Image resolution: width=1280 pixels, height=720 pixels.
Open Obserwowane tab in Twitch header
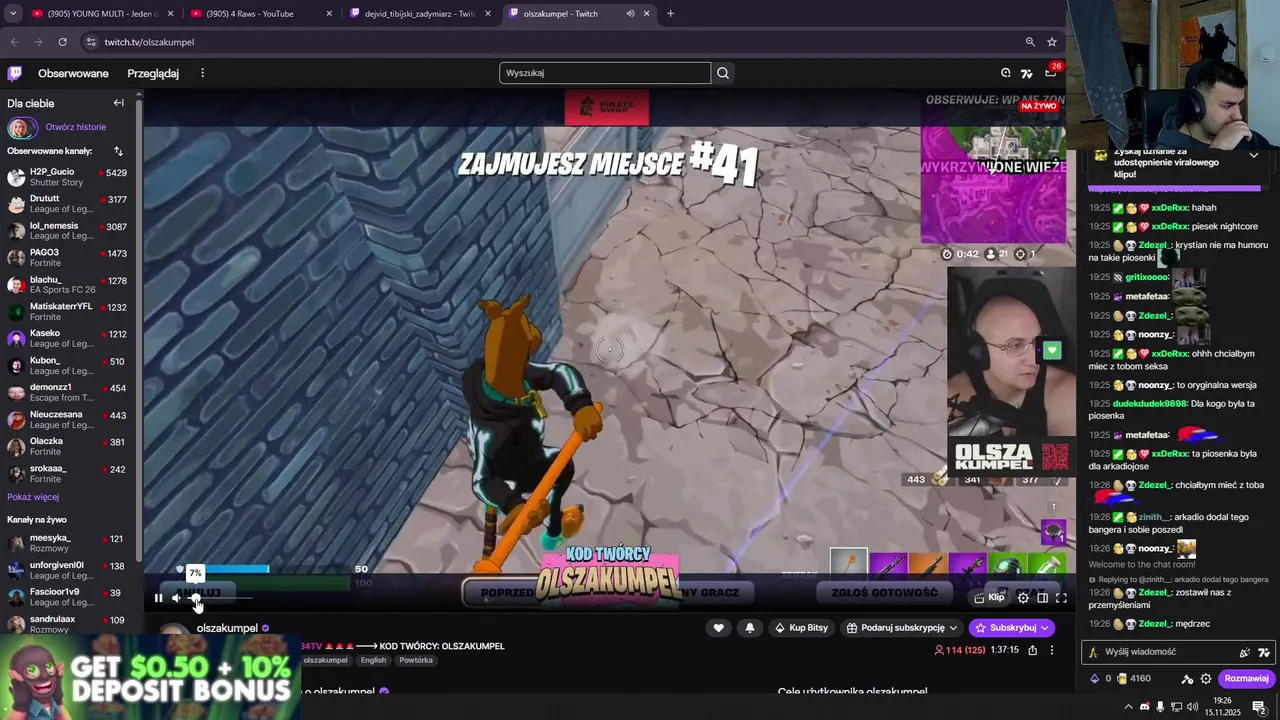(x=73, y=73)
